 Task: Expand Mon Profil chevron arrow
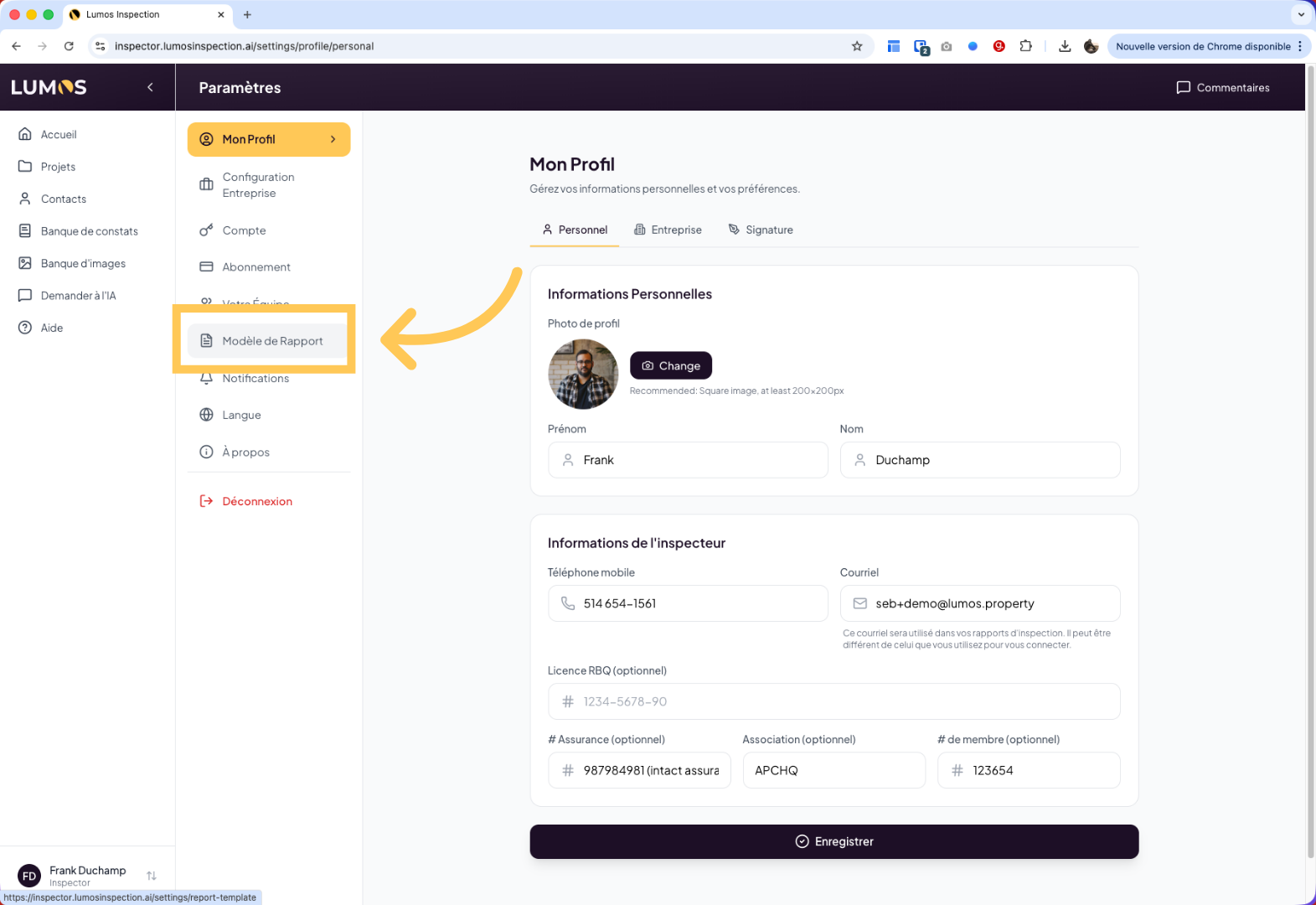click(333, 139)
